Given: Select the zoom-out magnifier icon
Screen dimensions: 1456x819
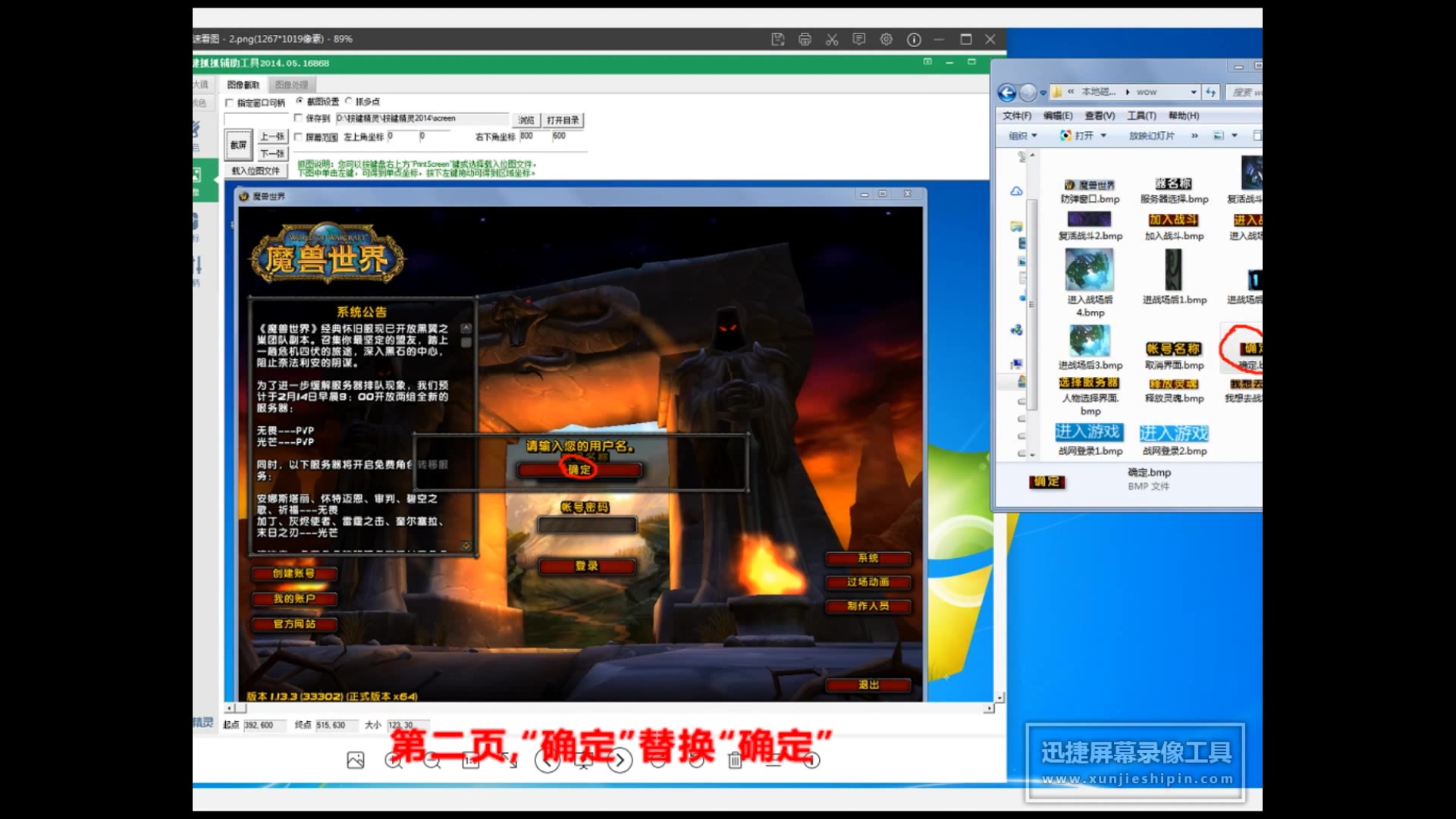Looking at the screenshot, I should point(433,761).
